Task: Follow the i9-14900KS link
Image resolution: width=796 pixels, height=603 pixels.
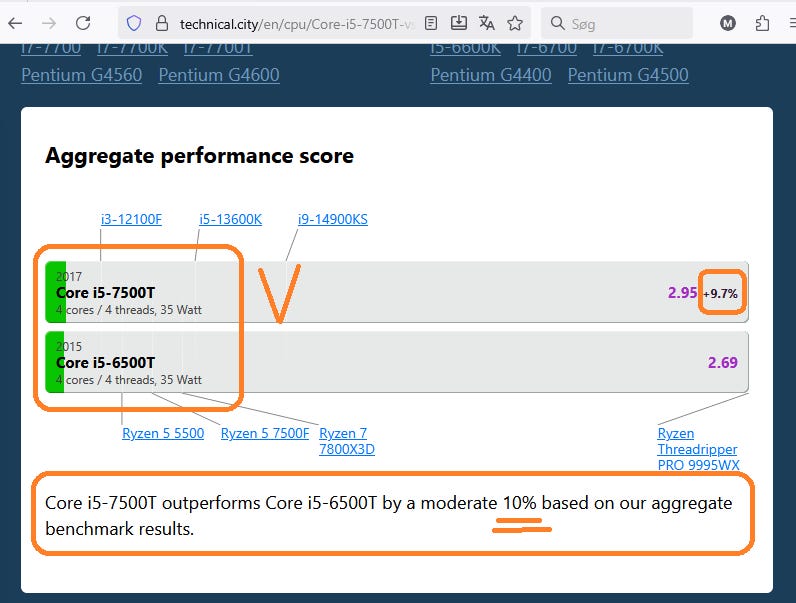Action: coord(333,219)
